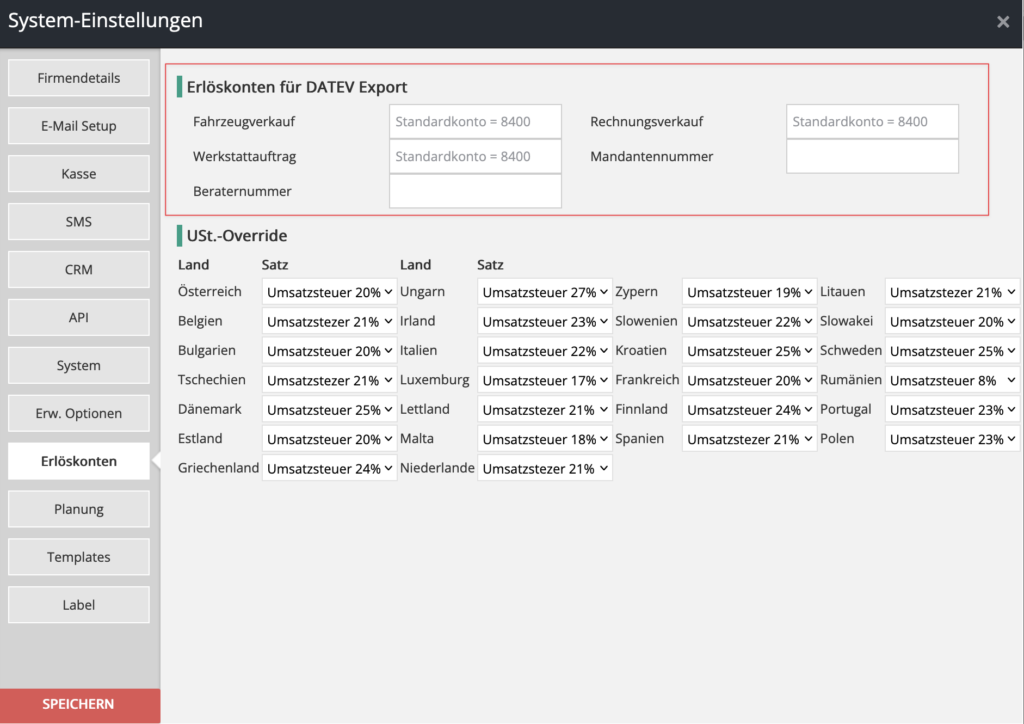Click the Rechnungsverkauf account field
Image resolution: width=1024 pixels, height=724 pixels.
(872, 121)
